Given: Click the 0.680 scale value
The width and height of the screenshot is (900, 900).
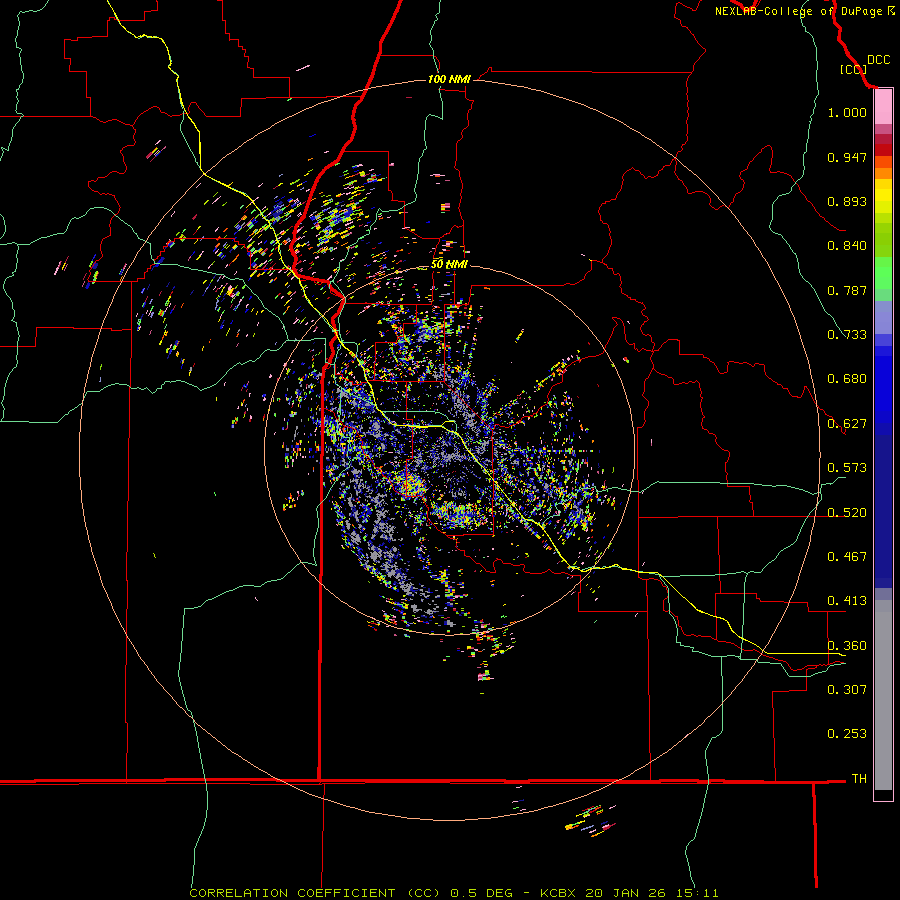Looking at the screenshot, I should tap(847, 379).
